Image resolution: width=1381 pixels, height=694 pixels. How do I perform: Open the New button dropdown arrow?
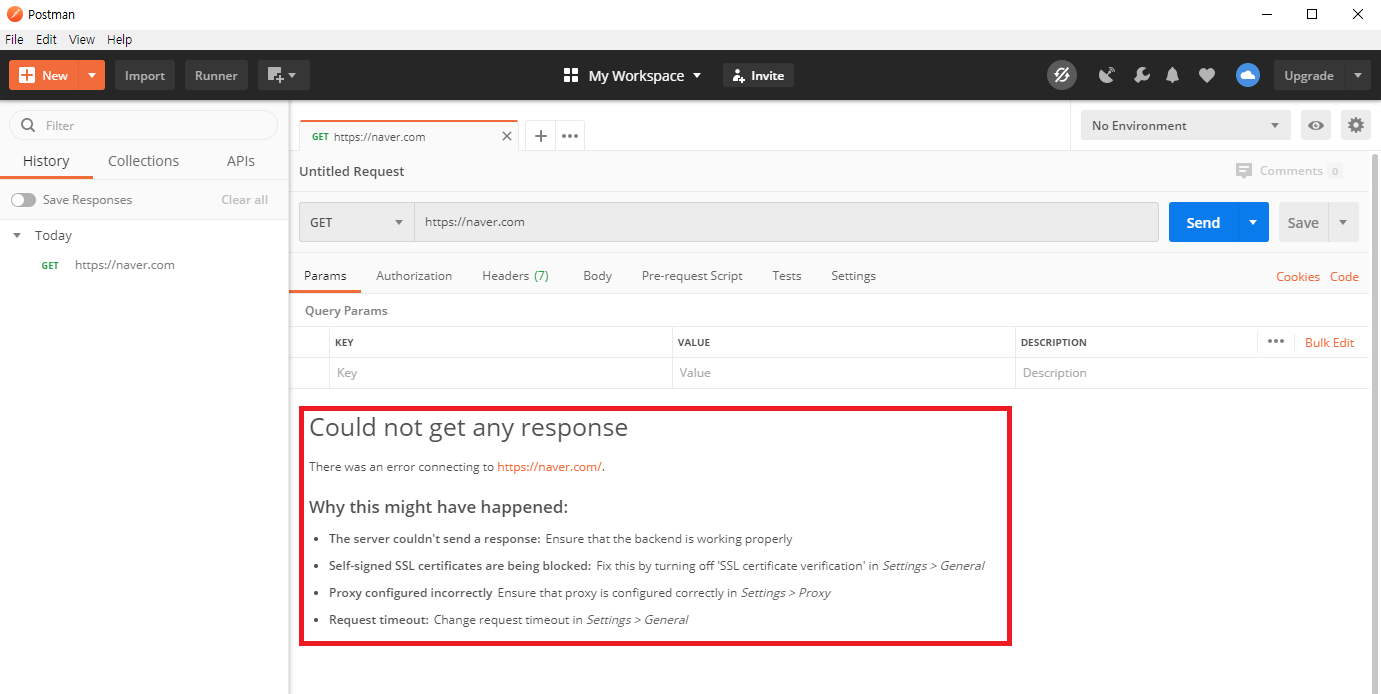click(92, 75)
